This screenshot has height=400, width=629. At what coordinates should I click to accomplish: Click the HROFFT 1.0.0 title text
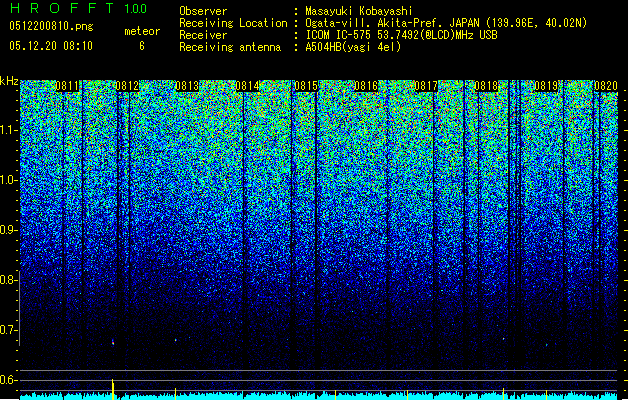[78, 8]
